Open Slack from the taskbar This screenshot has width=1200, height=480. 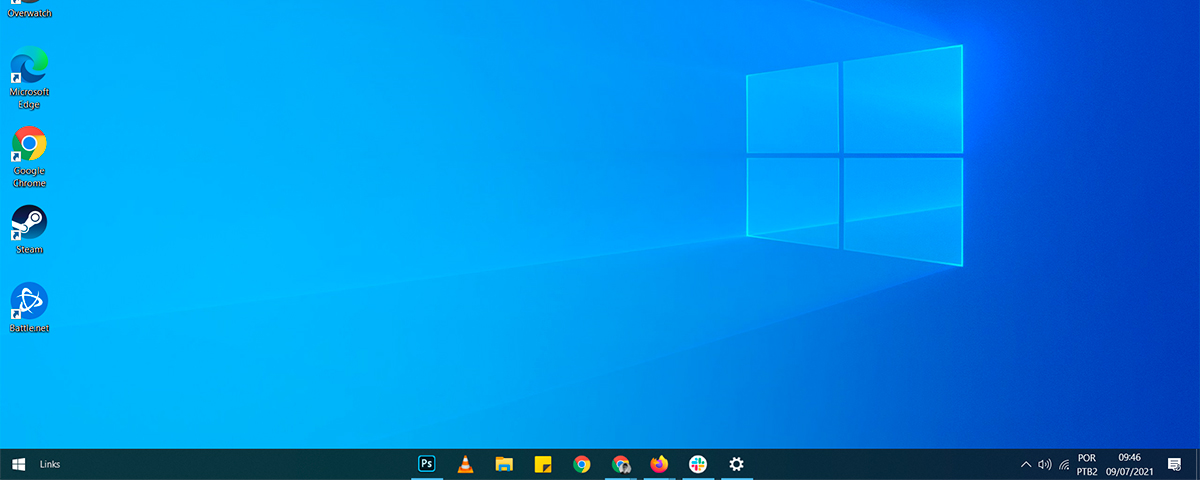tap(698, 464)
